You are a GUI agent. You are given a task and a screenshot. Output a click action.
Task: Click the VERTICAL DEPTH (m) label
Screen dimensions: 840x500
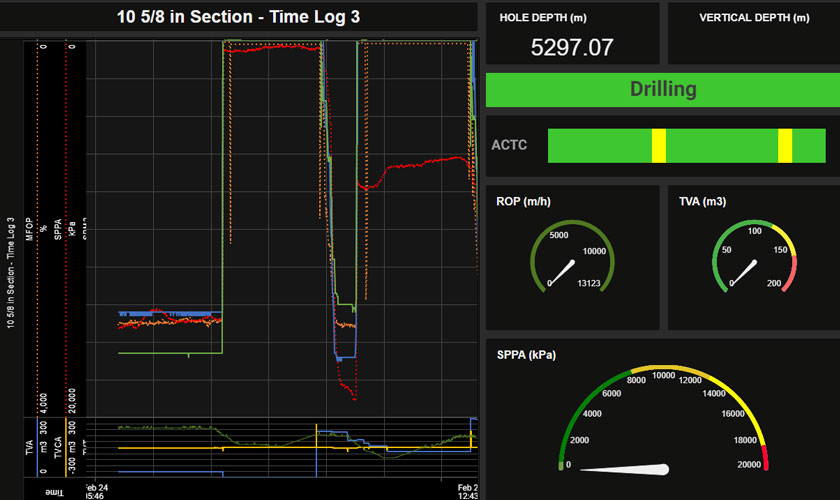[x=754, y=18]
